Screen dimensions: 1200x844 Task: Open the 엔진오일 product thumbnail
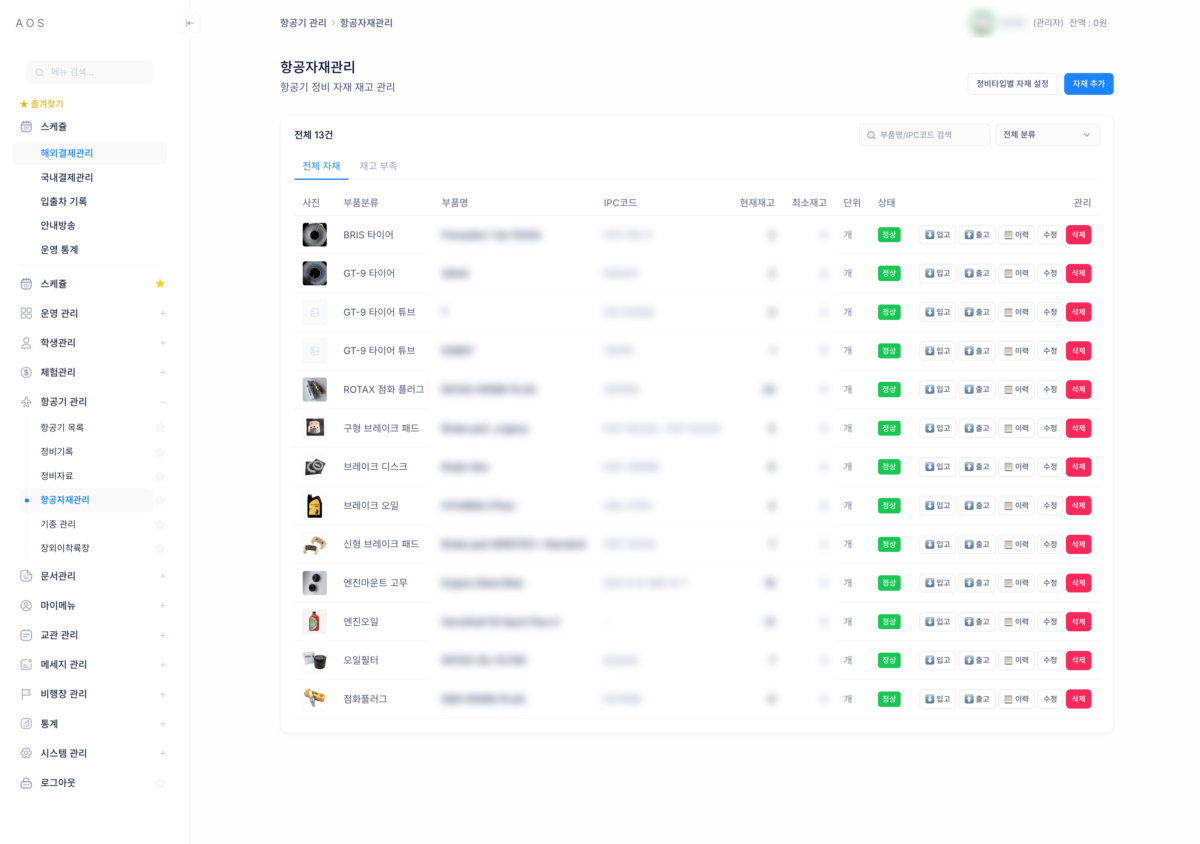pyautogui.click(x=314, y=622)
